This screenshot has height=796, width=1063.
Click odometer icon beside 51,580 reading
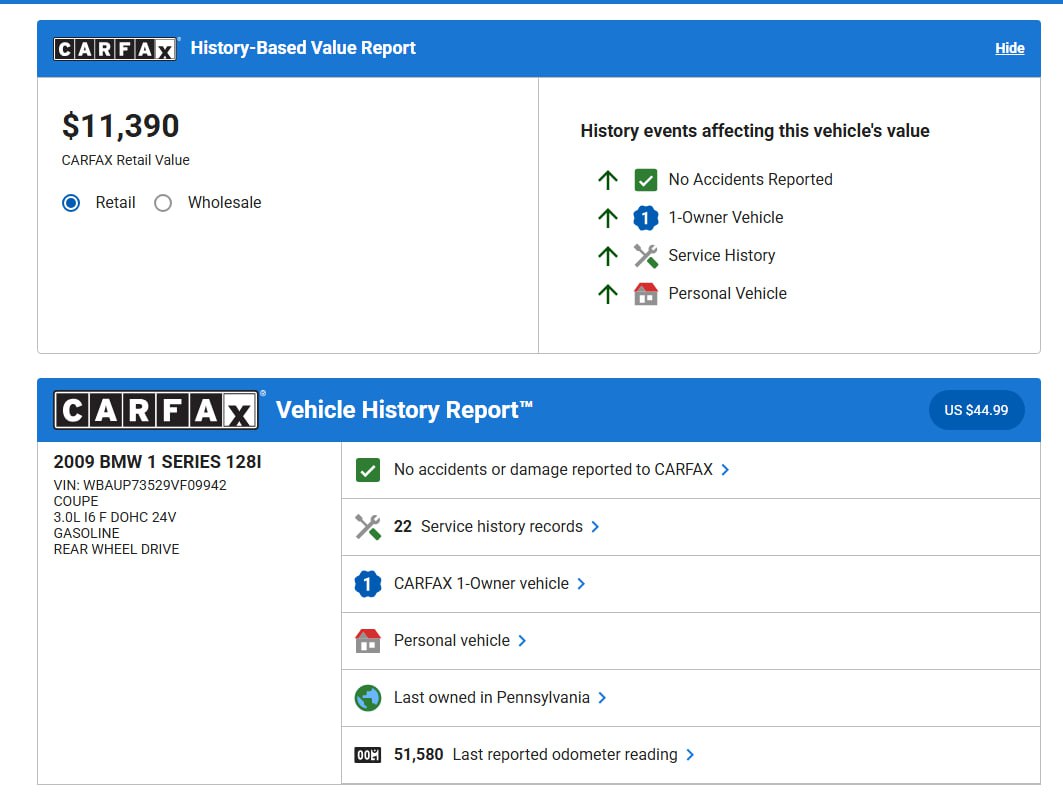coord(367,755)
